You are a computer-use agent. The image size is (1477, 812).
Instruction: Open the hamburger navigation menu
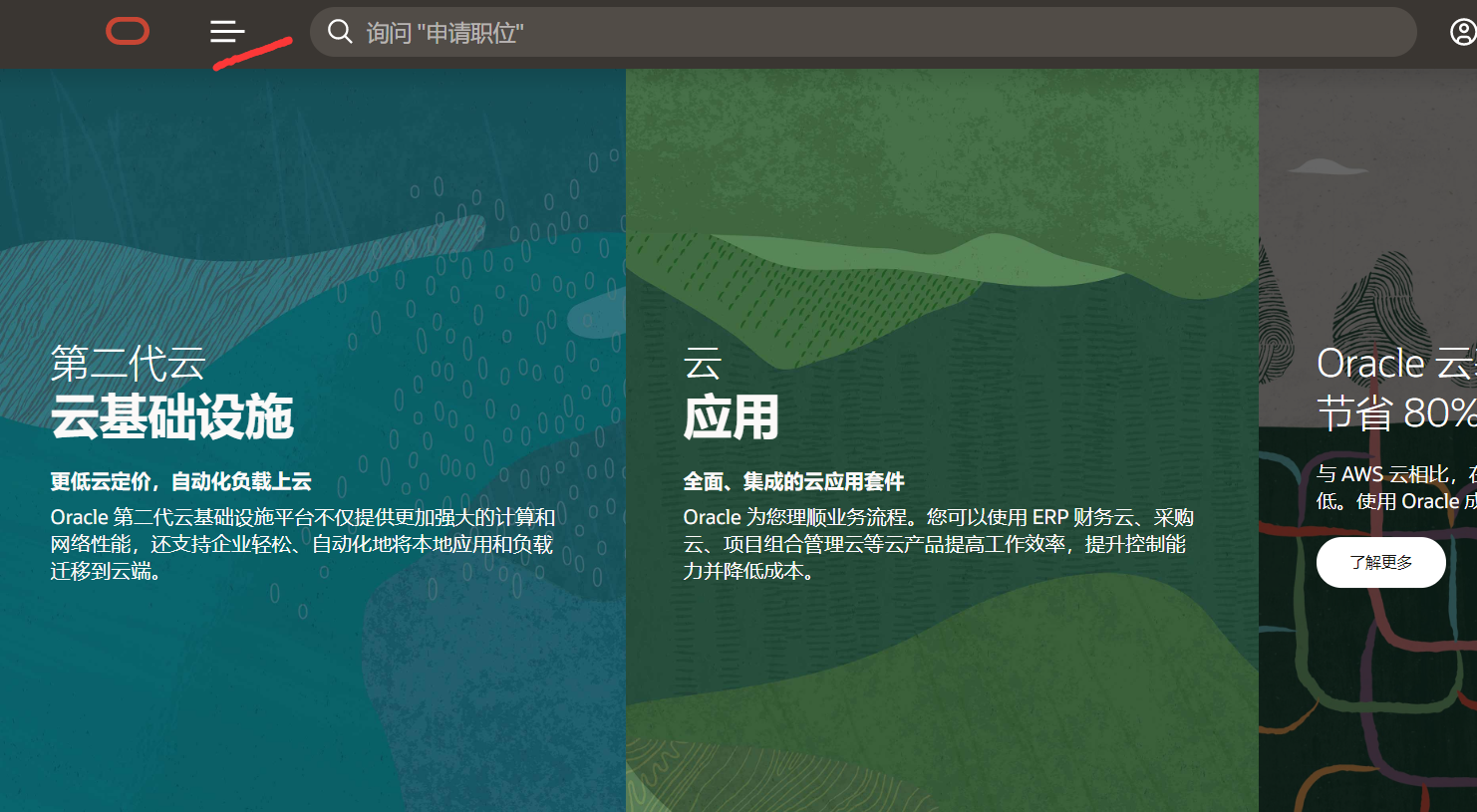pos(226,32)
